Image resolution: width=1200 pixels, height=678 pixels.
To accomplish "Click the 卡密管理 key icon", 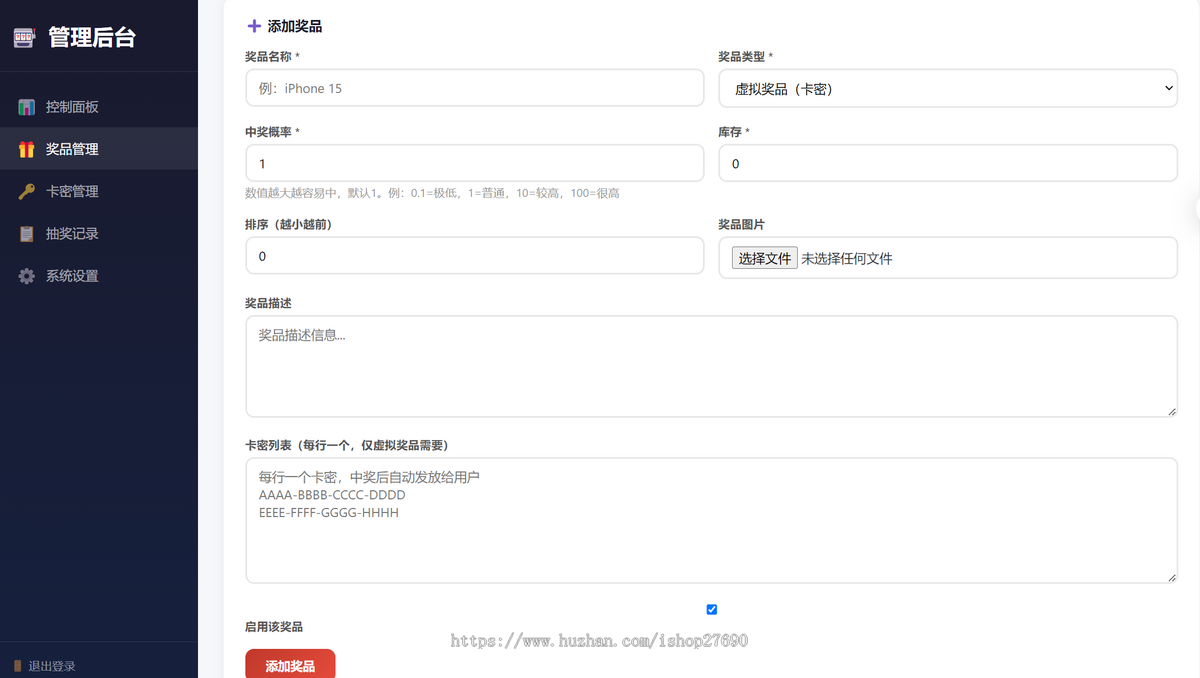I will pos(27,191).
